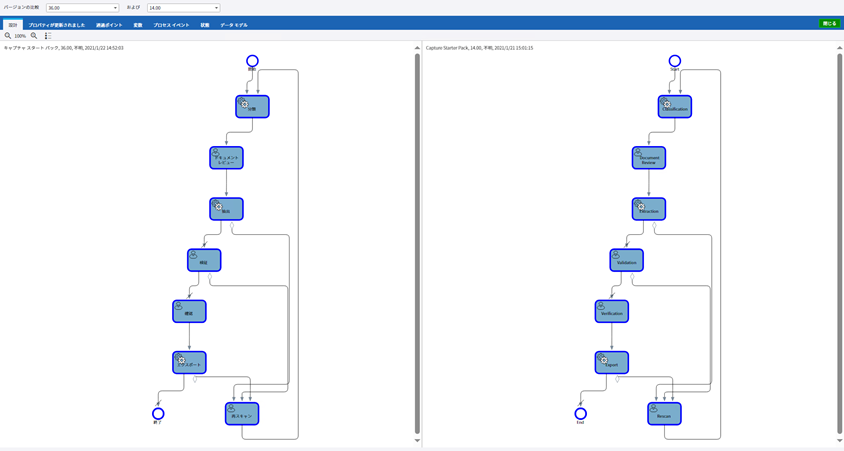Click the zoom out magnifier icon
The width and height of the screenshot is (844, 451).
[8, 36]
